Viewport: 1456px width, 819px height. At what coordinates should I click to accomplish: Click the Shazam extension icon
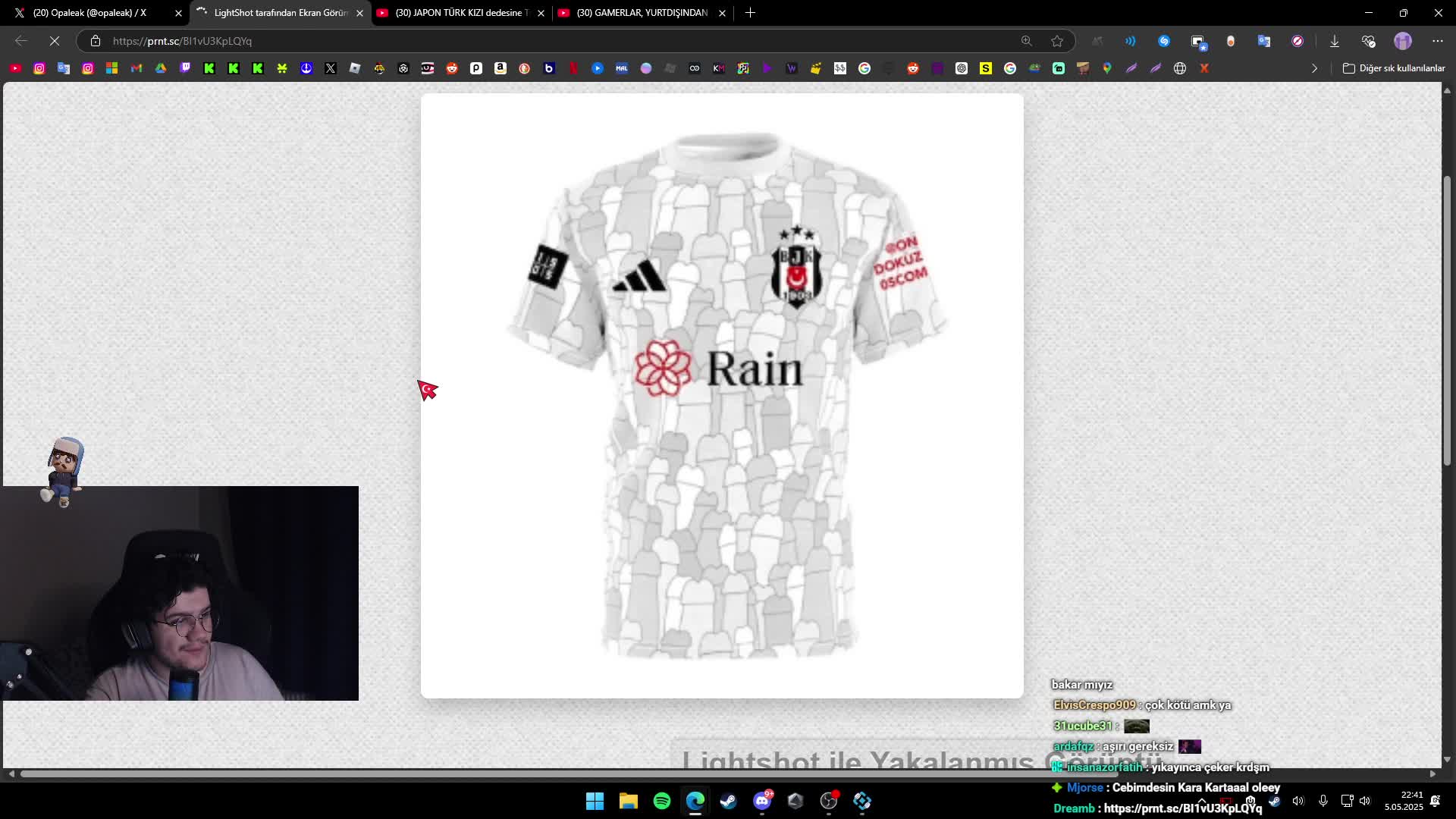click(x=1164, y=41)
